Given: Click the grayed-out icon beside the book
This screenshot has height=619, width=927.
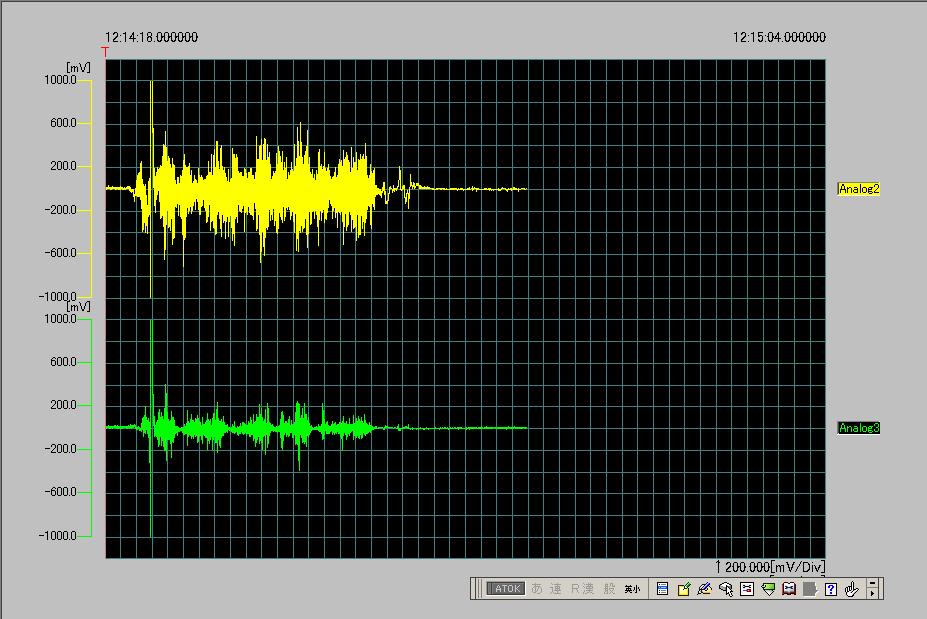Looking at the screenshot, I should 810,589.
